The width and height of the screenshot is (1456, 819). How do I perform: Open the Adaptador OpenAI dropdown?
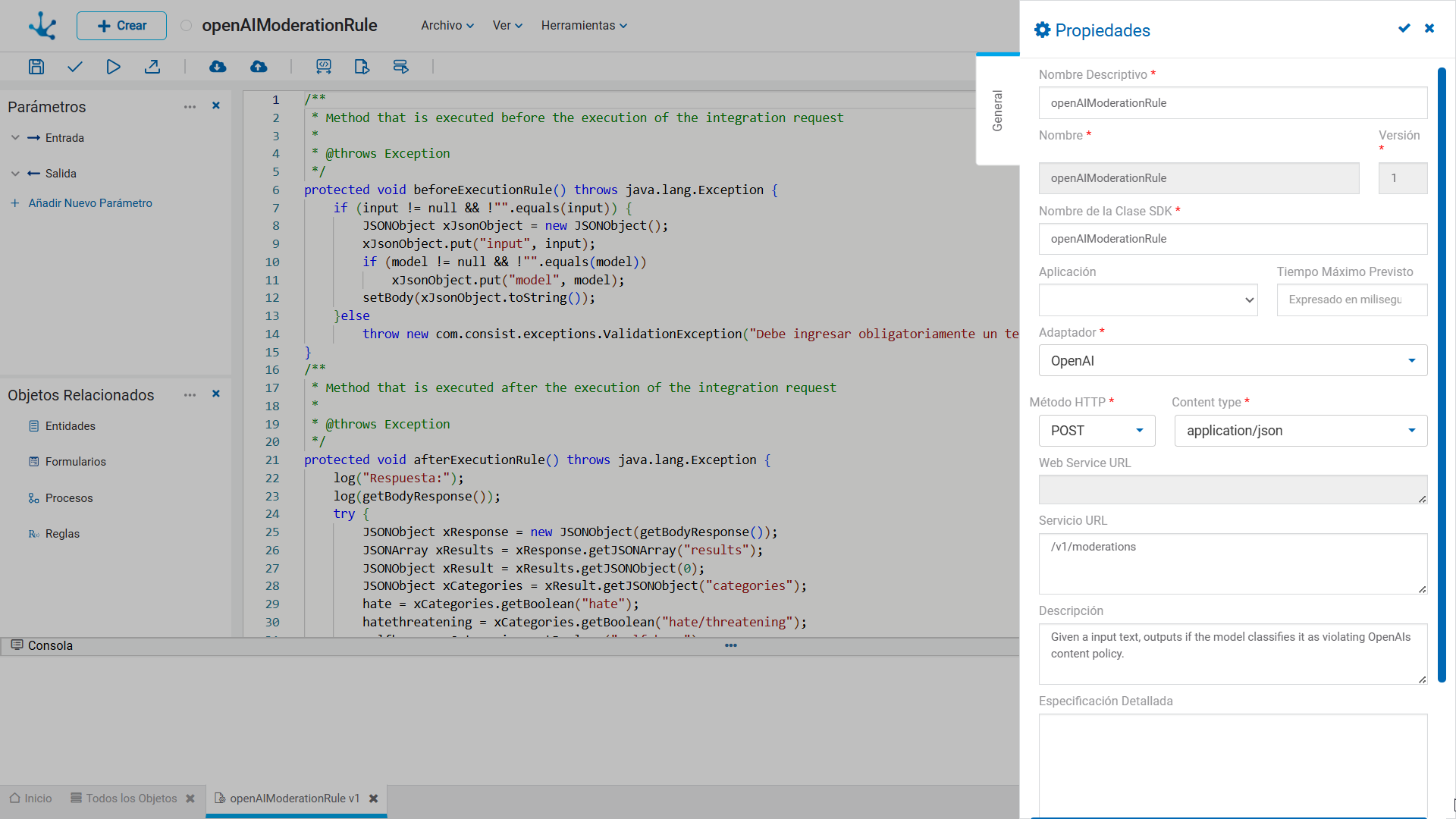coord(1233,361)
